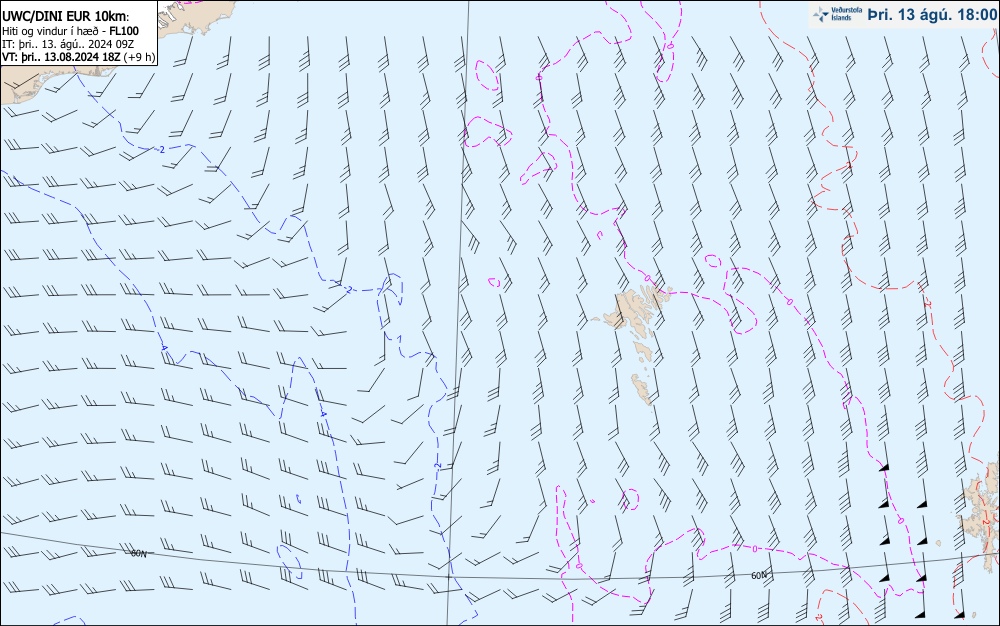Click the left '60N' latitude label
Screen dimensions: 1000x626
click(138, 553)
